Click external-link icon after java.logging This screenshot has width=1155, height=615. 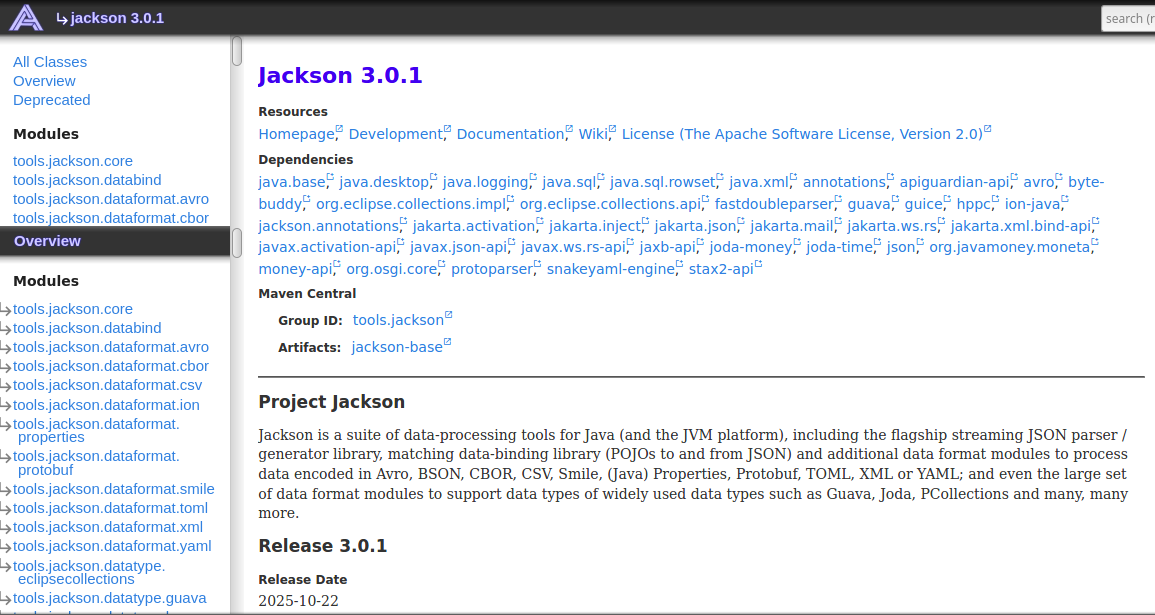click(533, 177)
